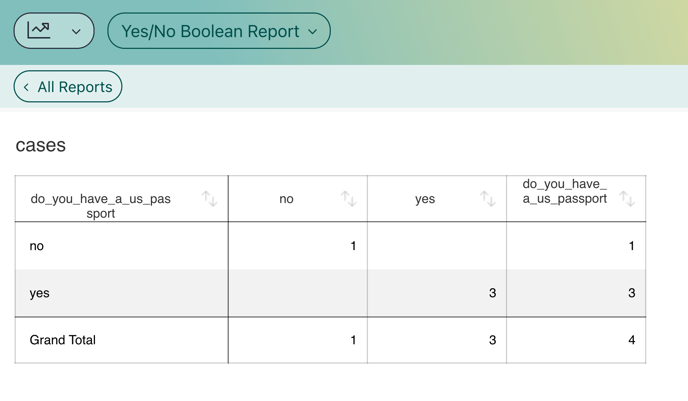The width and height of the screenshot is (688, 401).
Task: Expand the chart type dropdown chevron
Action: pyautogui.click(x=76, y=32)
